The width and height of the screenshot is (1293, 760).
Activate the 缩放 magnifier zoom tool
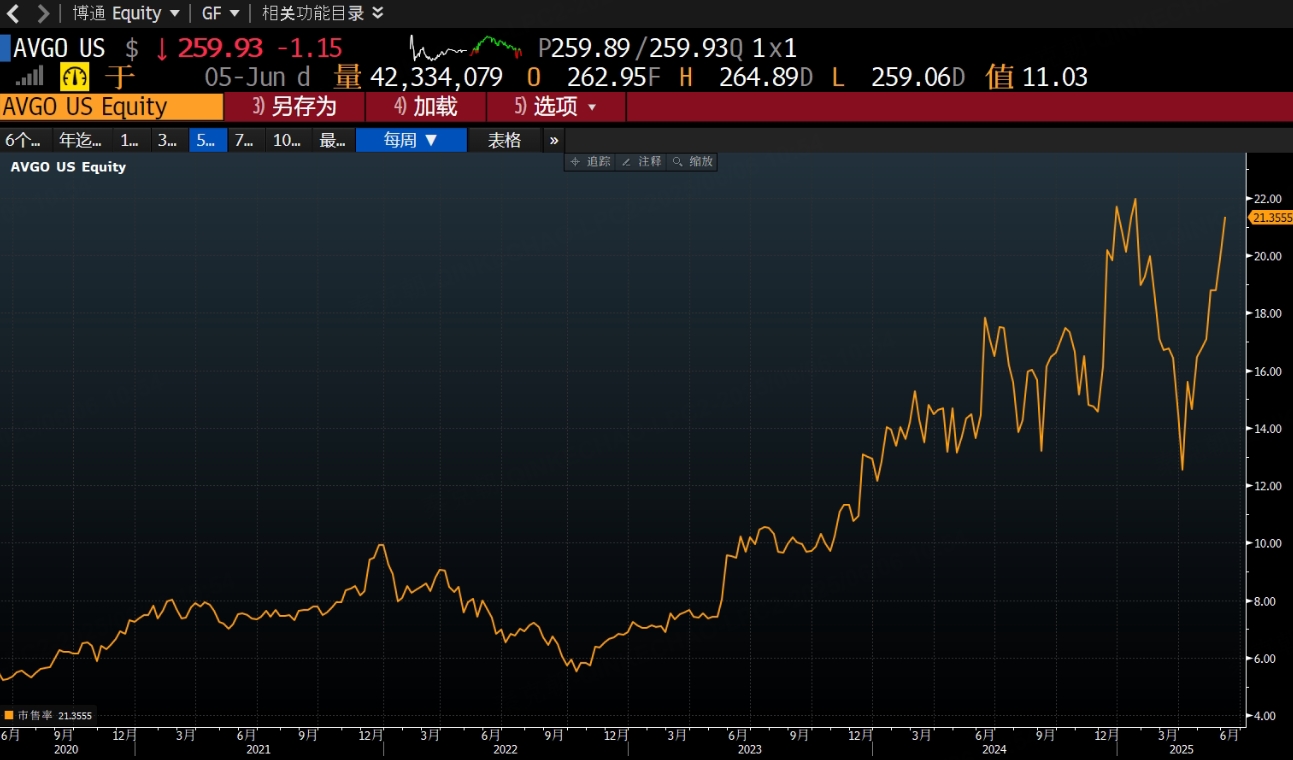[692, 161]
